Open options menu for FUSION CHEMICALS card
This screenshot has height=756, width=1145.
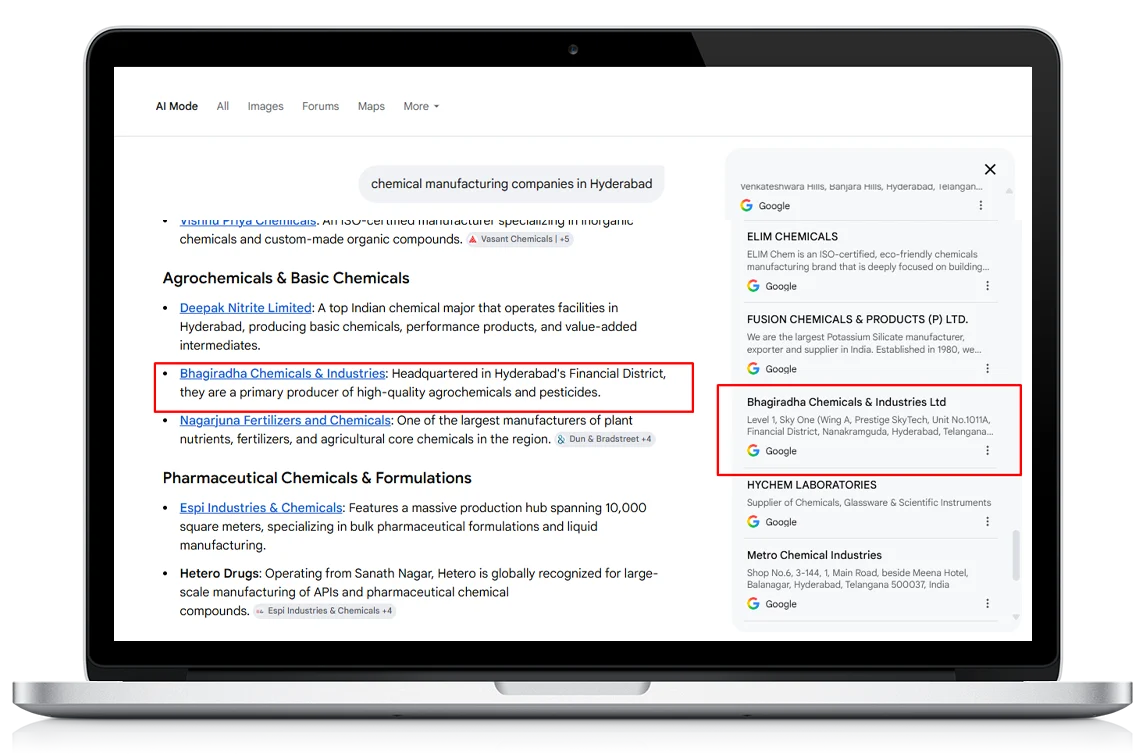[x=987, y=369]
